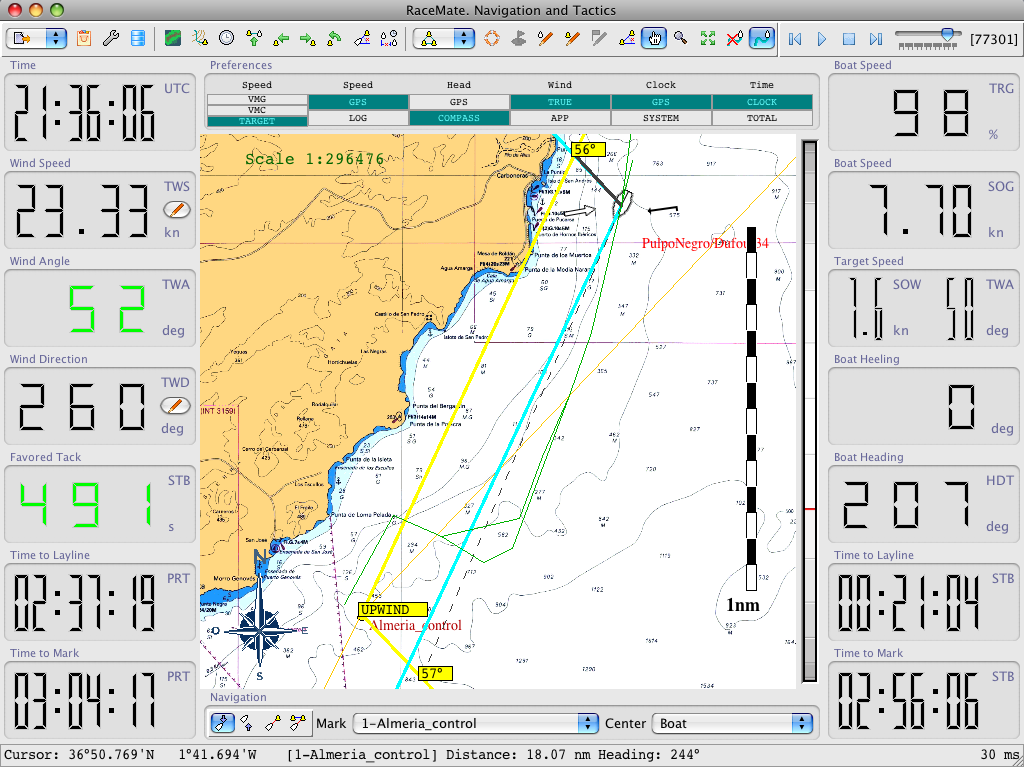
Task: Select VMG speed preference
Action: [257, 99]
